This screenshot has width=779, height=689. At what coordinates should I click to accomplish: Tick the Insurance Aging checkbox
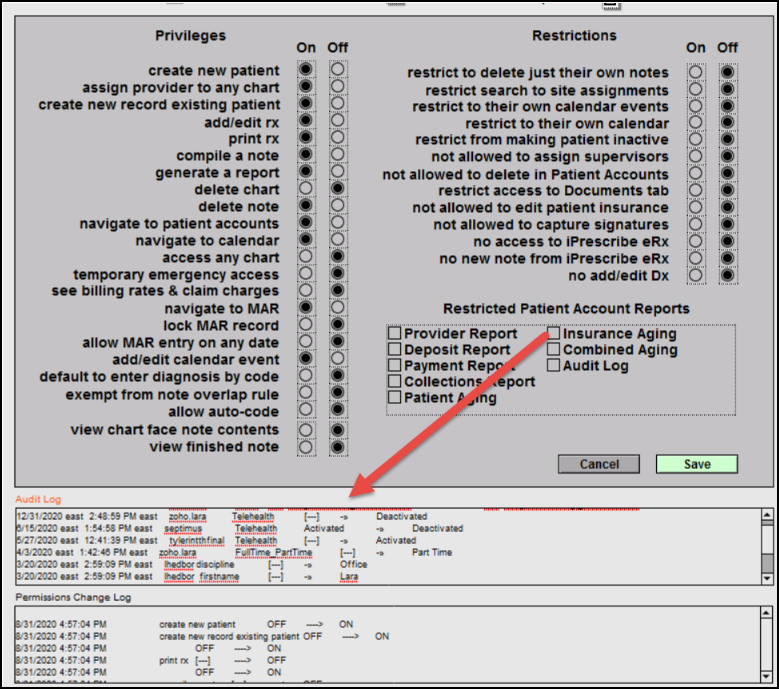(x=554, y=334)
